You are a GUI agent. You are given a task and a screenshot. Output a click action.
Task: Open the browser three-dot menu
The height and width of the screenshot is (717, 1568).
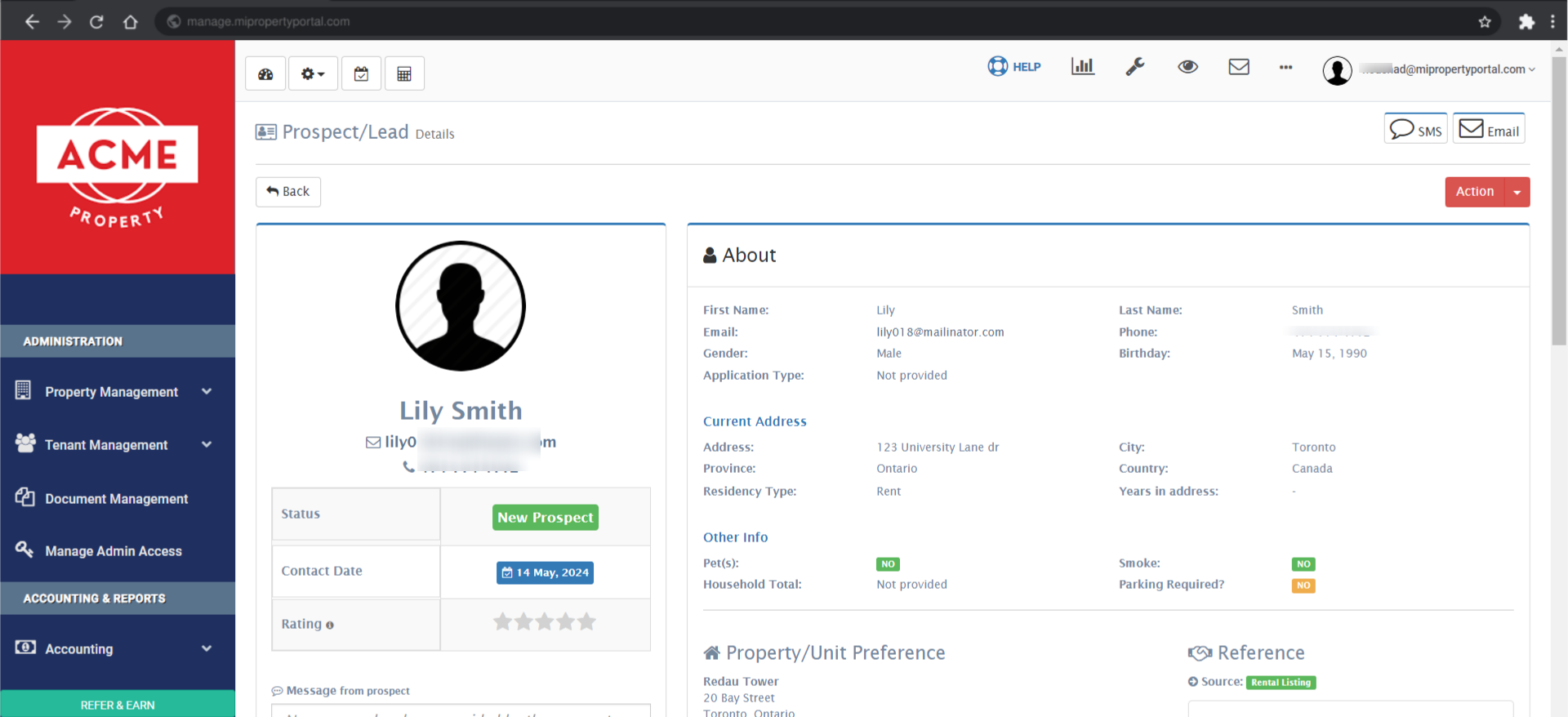coord(1553,22)
